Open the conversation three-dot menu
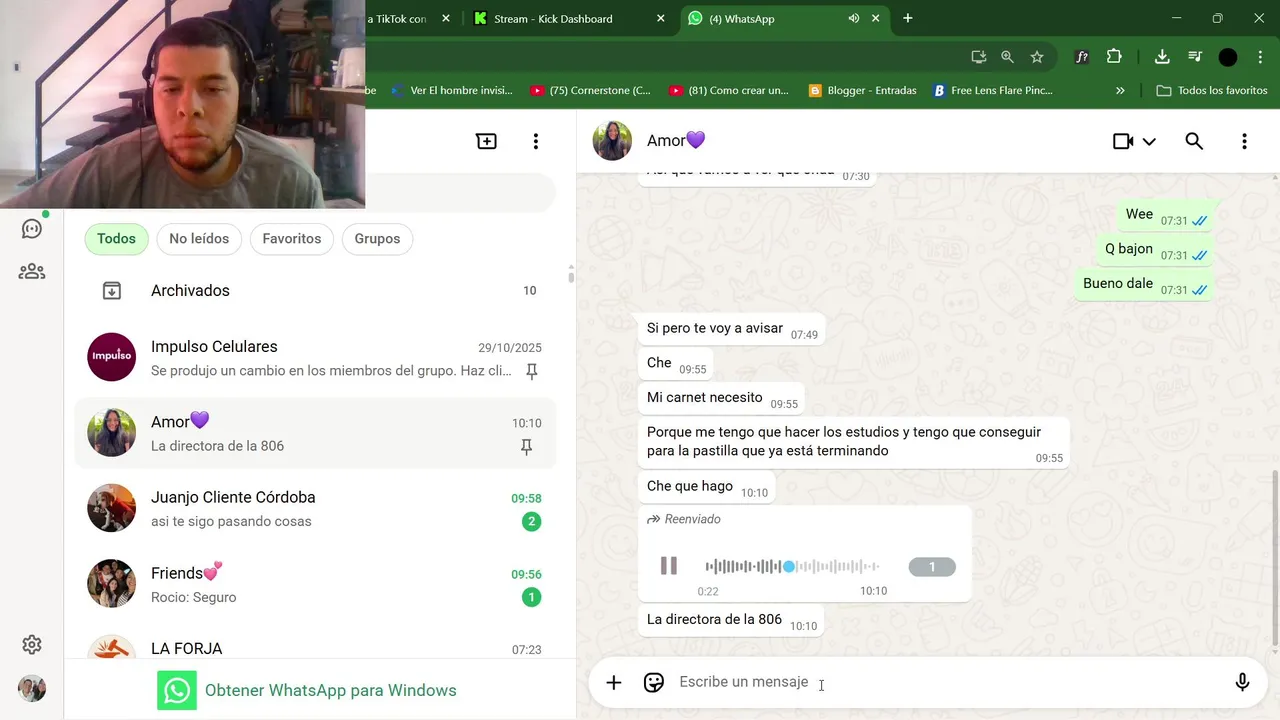This screenshot has width=1280, height=720. (1244, 141)
